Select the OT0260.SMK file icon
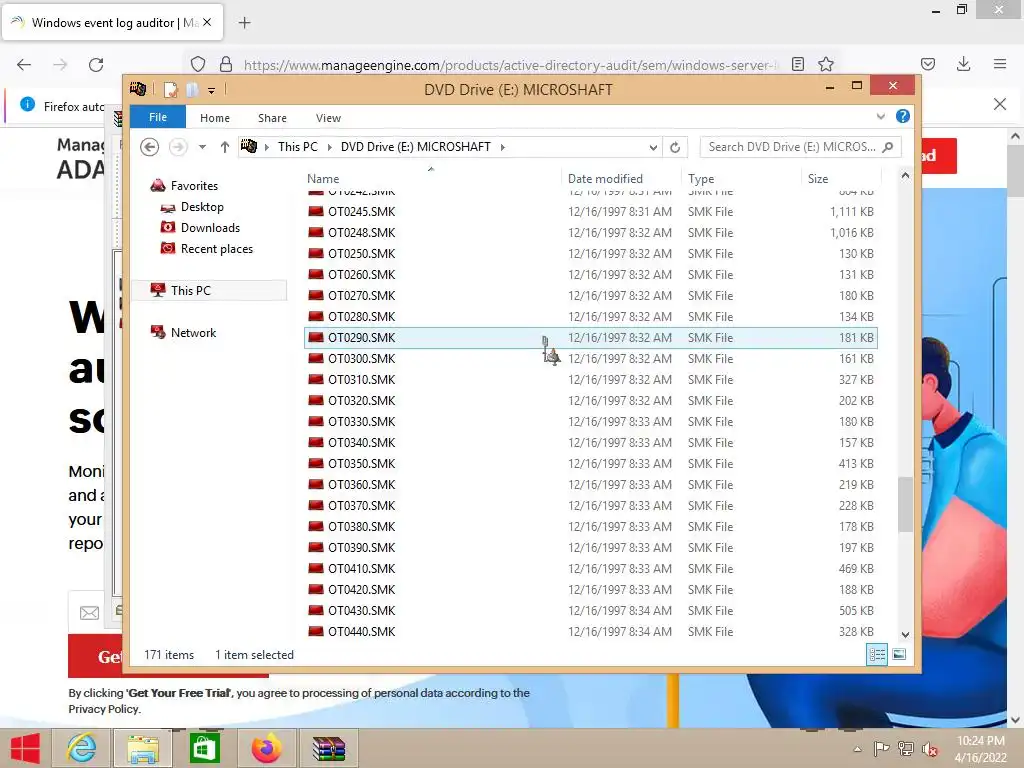 (x=316, y=274)
